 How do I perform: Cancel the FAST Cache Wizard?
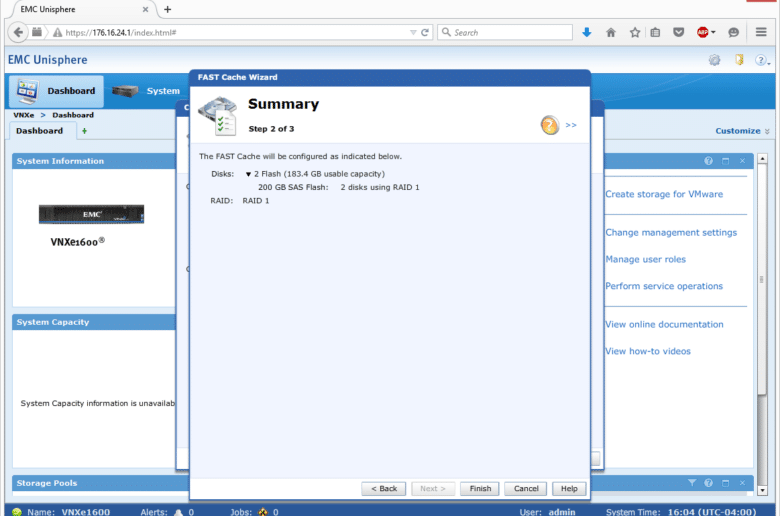click(526, 489)
